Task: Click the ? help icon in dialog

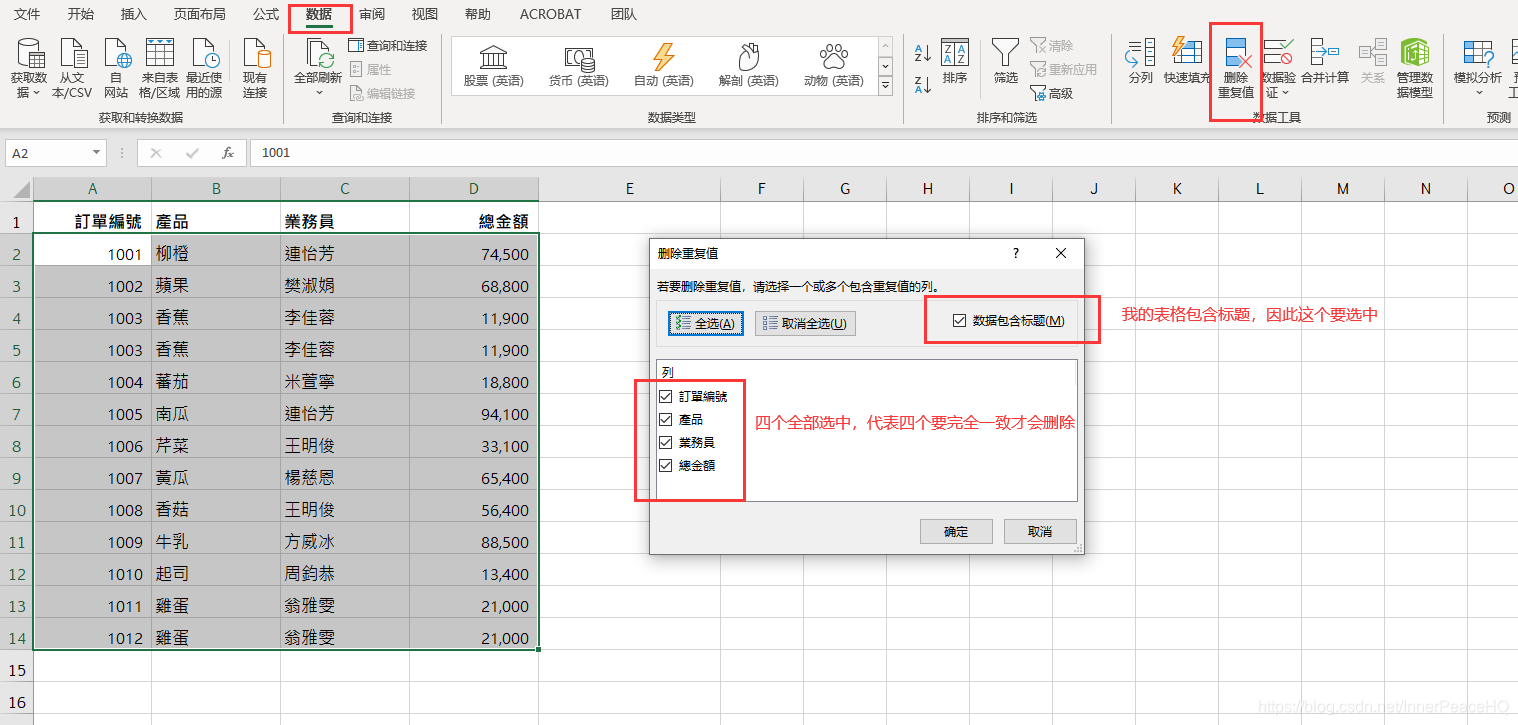Action: 1016,254
